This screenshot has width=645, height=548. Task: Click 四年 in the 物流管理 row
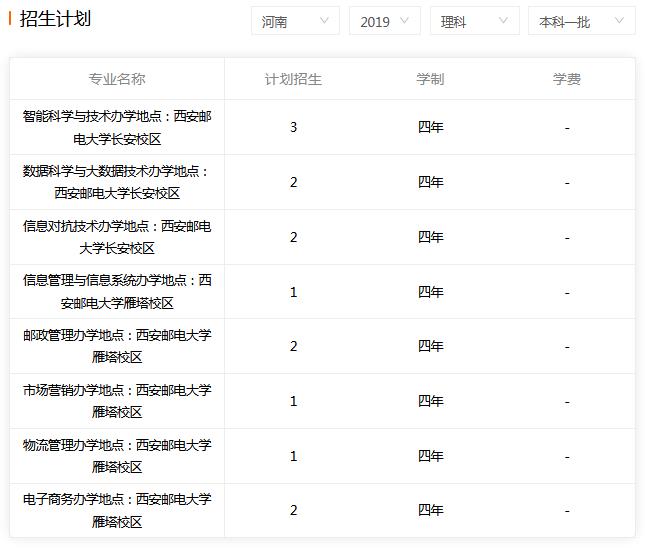(x=431, y=456)
